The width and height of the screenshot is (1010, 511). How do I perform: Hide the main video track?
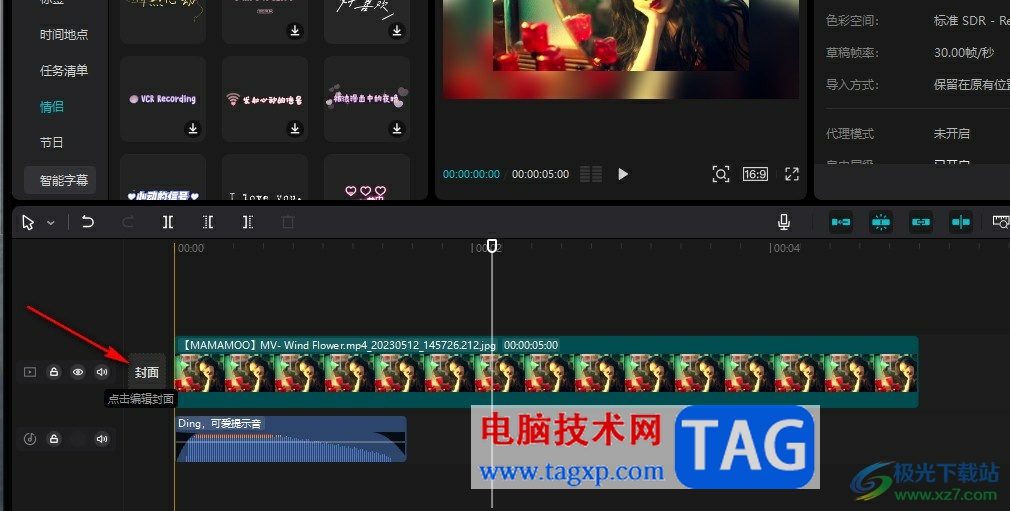78,372
